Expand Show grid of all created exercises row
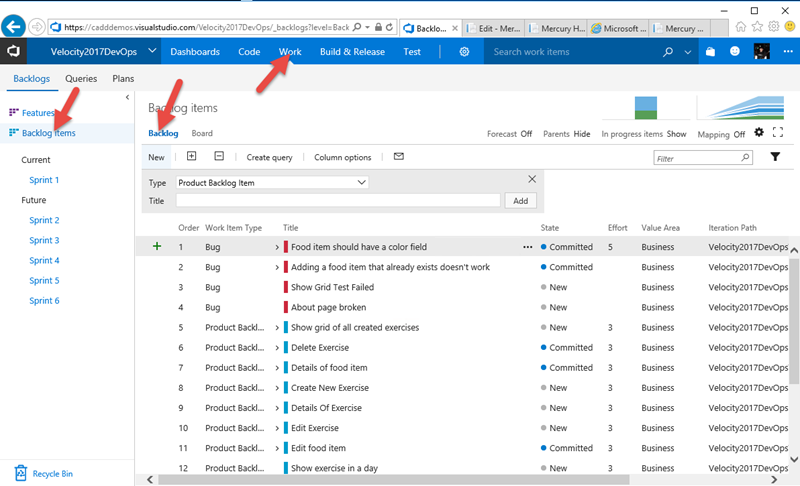This screenshot has height=486, width=800. pyautogui.click(x=277, y=327)
